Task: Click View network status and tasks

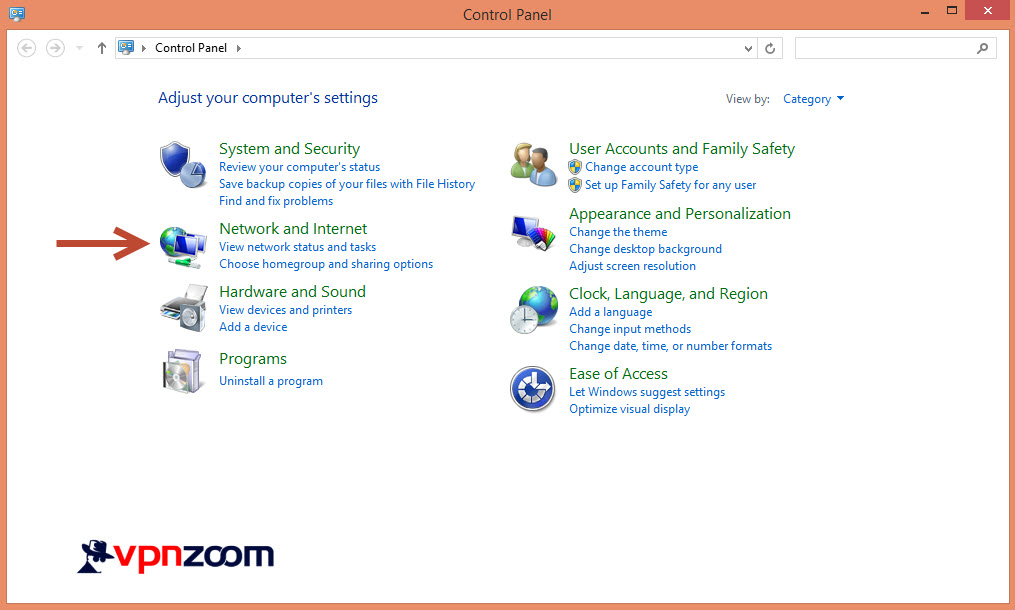Action: 298,247
